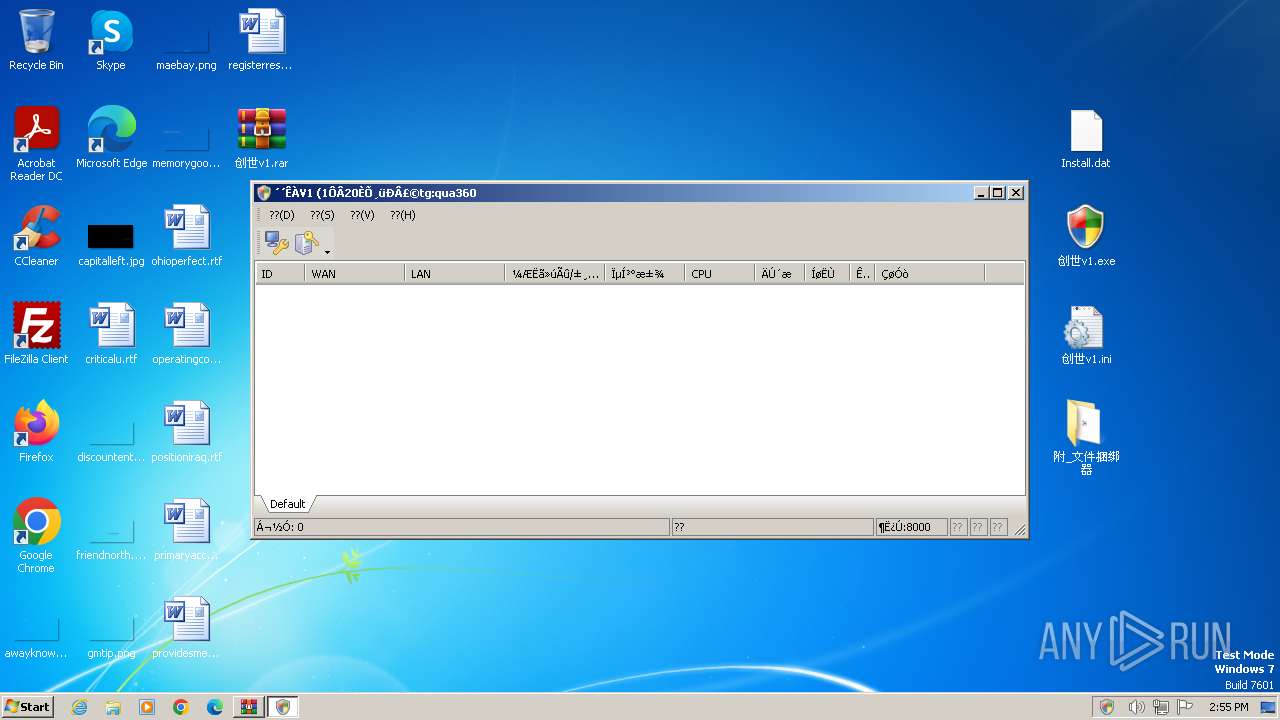Open media player from taskbar

click(147, 707)
